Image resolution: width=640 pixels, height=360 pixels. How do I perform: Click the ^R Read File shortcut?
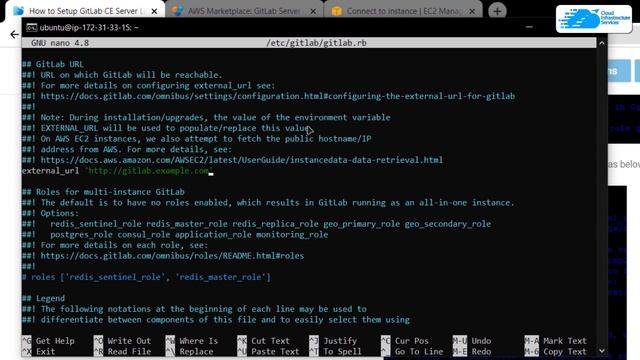[x=122, y=351]
